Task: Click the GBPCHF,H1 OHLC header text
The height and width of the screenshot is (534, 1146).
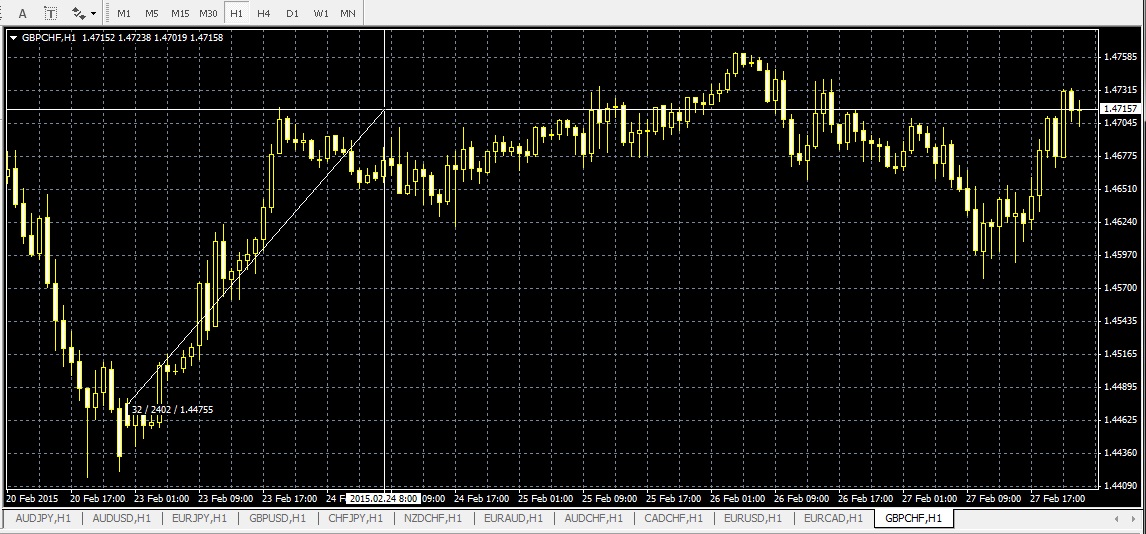Action: 123,37
